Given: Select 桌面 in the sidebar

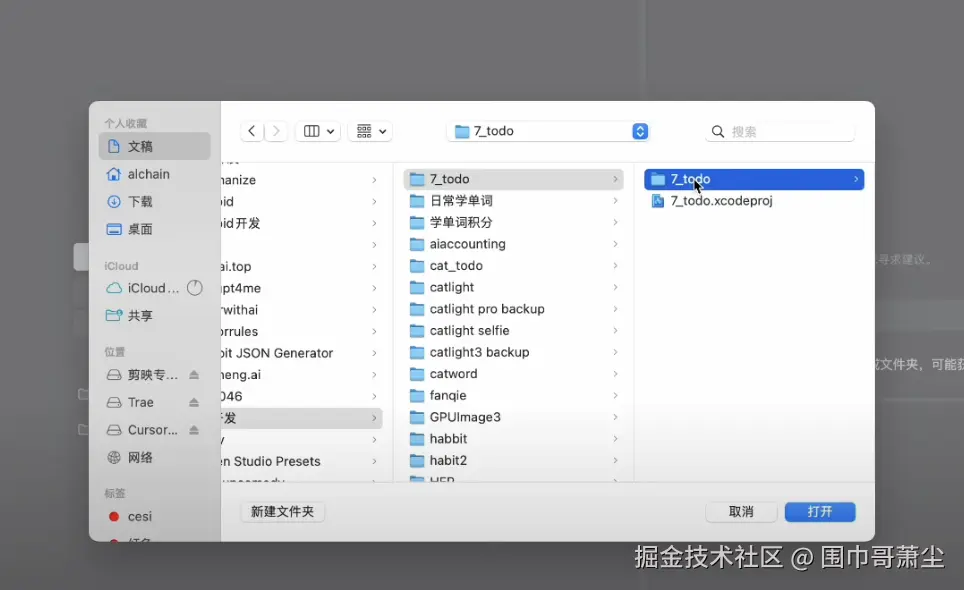Looking at the screenshot, I should [155, 229].
